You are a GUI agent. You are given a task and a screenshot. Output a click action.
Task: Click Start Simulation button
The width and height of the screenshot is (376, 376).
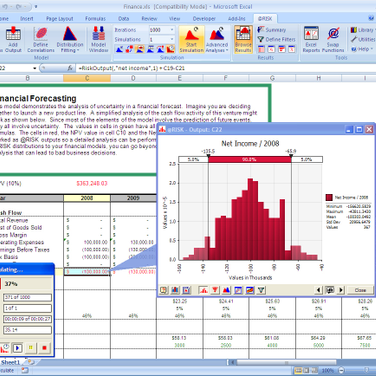tap(191, 39)
